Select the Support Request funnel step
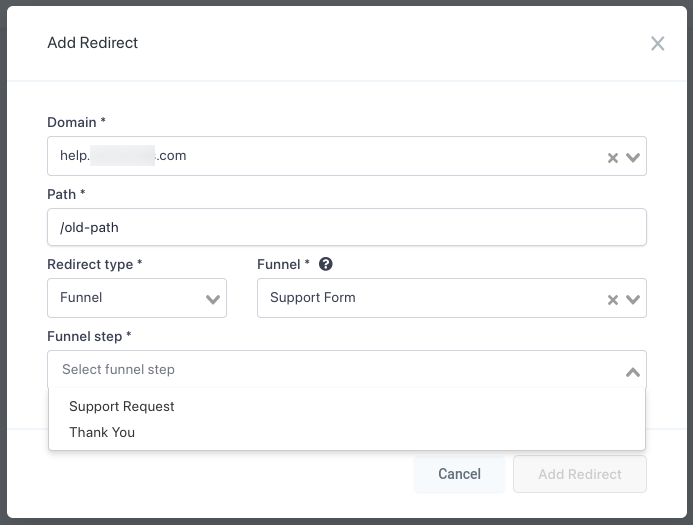 point(122,406)
